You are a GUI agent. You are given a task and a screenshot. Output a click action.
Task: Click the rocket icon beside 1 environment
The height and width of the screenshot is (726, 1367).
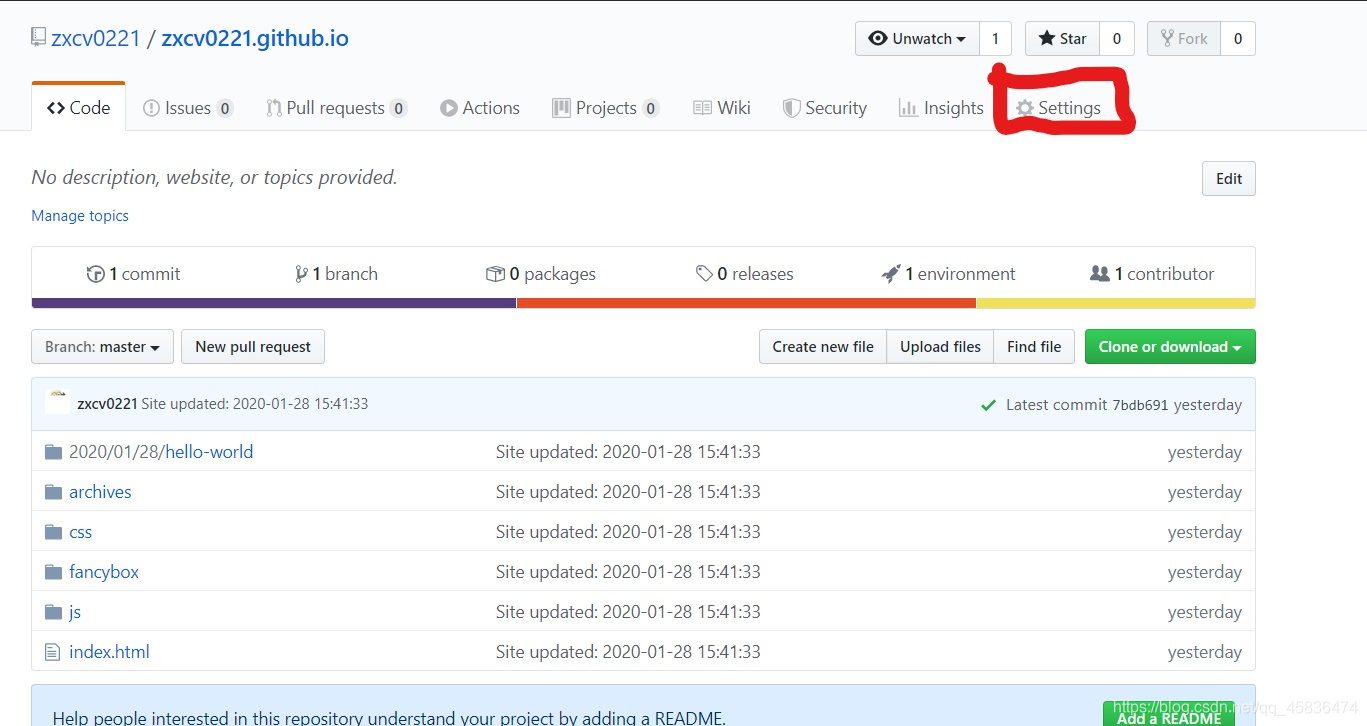point(891,274)
